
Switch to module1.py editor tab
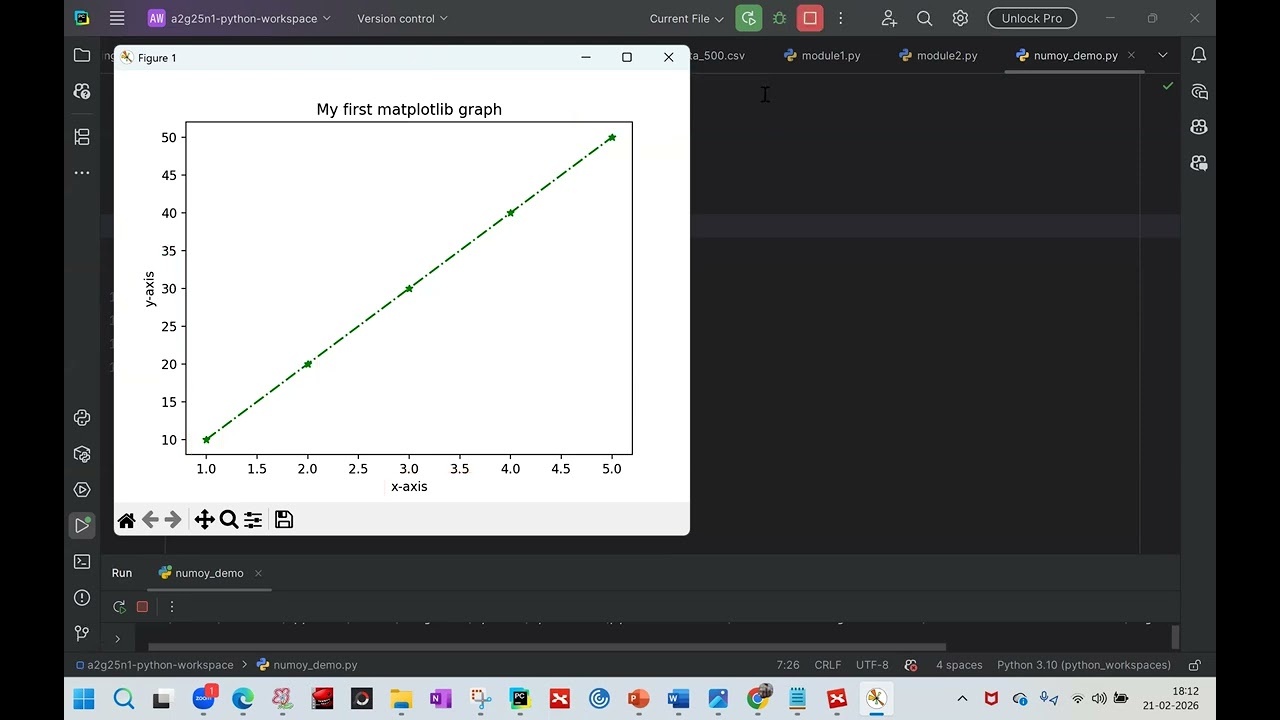point(822,55)
